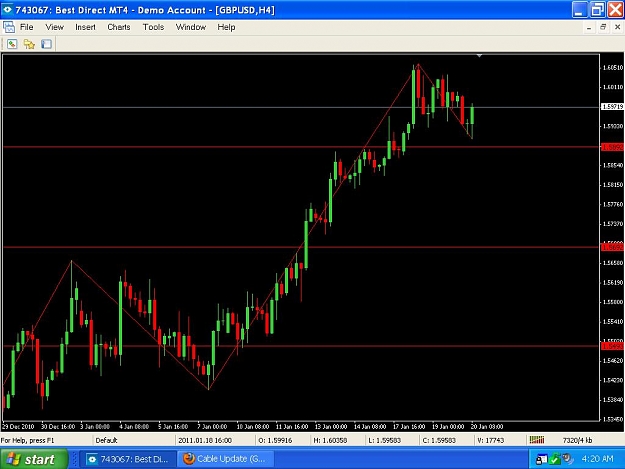Click the 1.60510 price scale label
The image size is (625, 469).
613,68
